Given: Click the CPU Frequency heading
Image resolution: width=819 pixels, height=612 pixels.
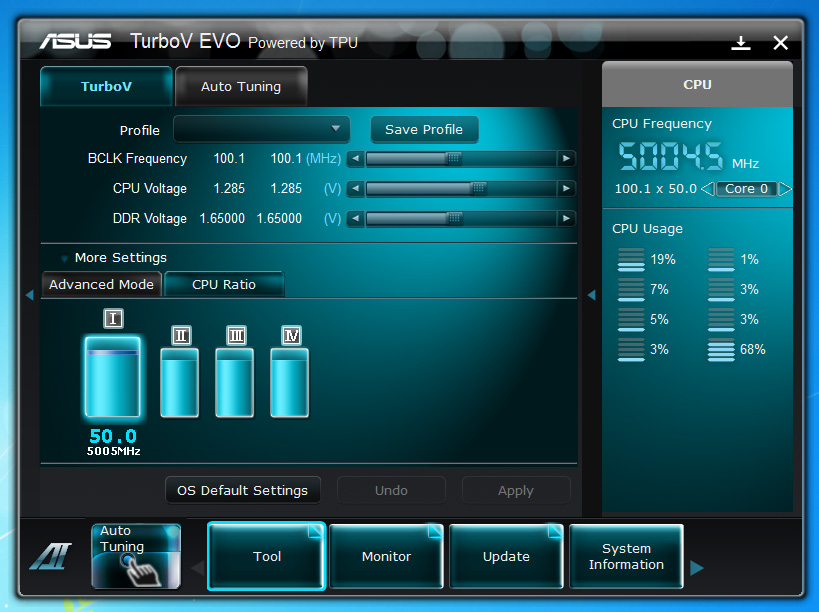Looking at the screenshot, I should [662, 124].
